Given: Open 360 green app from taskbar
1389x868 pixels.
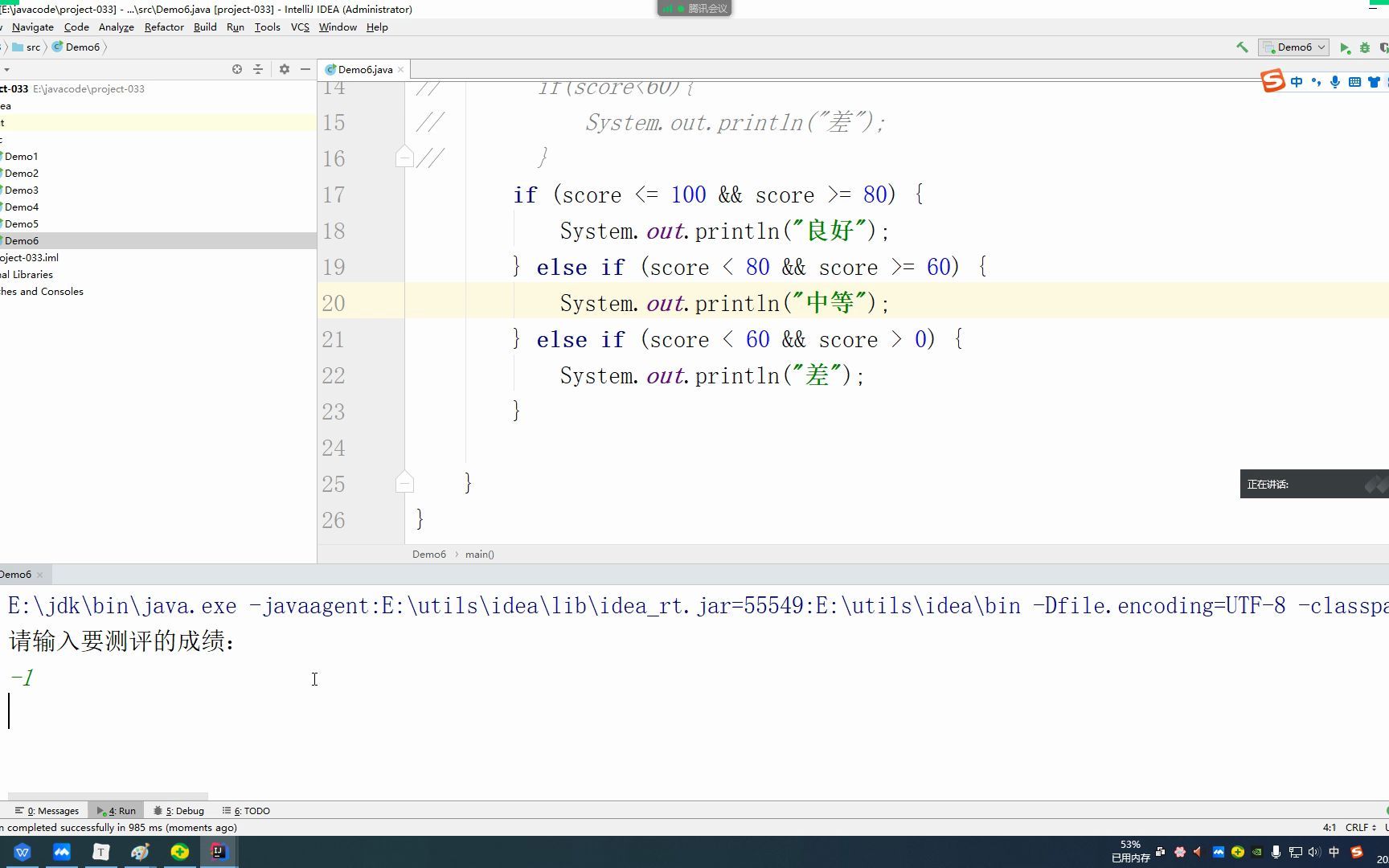Looking at the screenshot, I should point(180,852).
